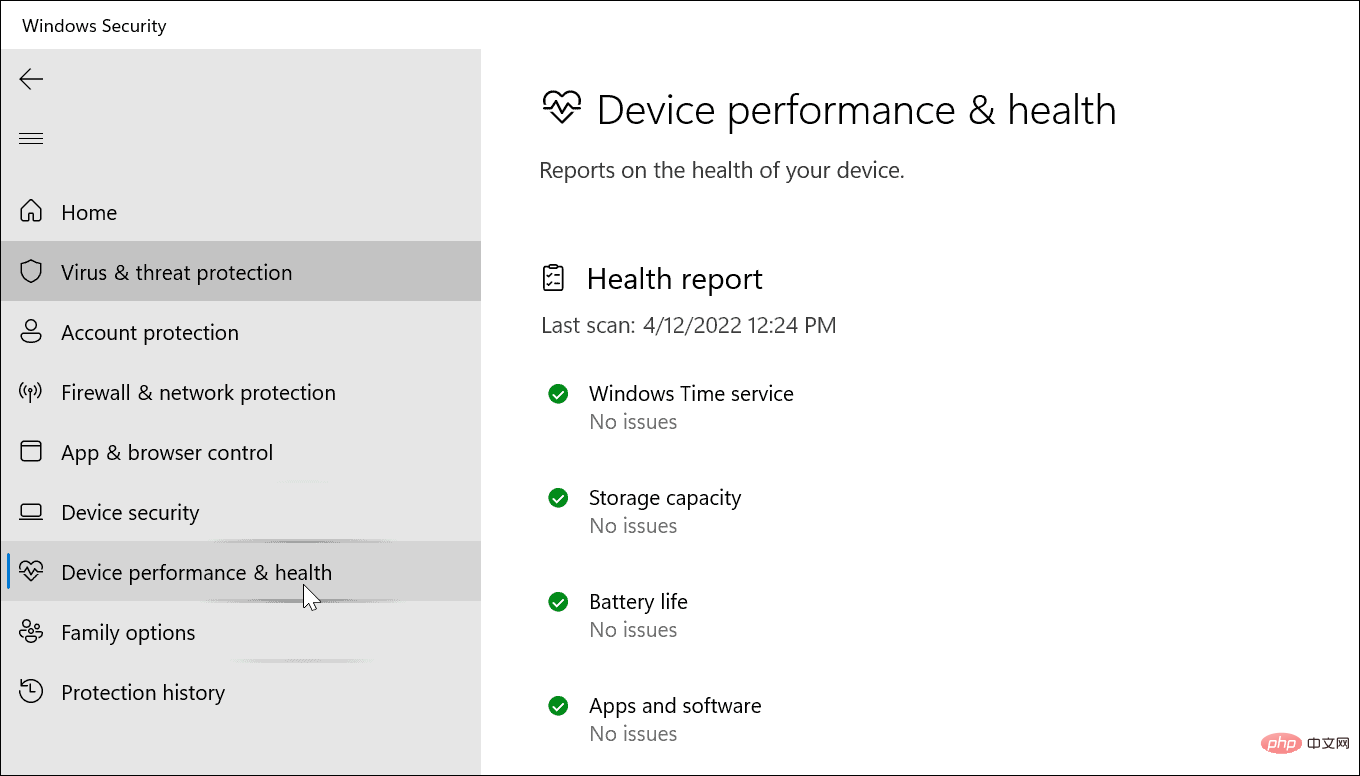
Task: Select the Device security laptop icon
Action: click(x=31, y=512)
